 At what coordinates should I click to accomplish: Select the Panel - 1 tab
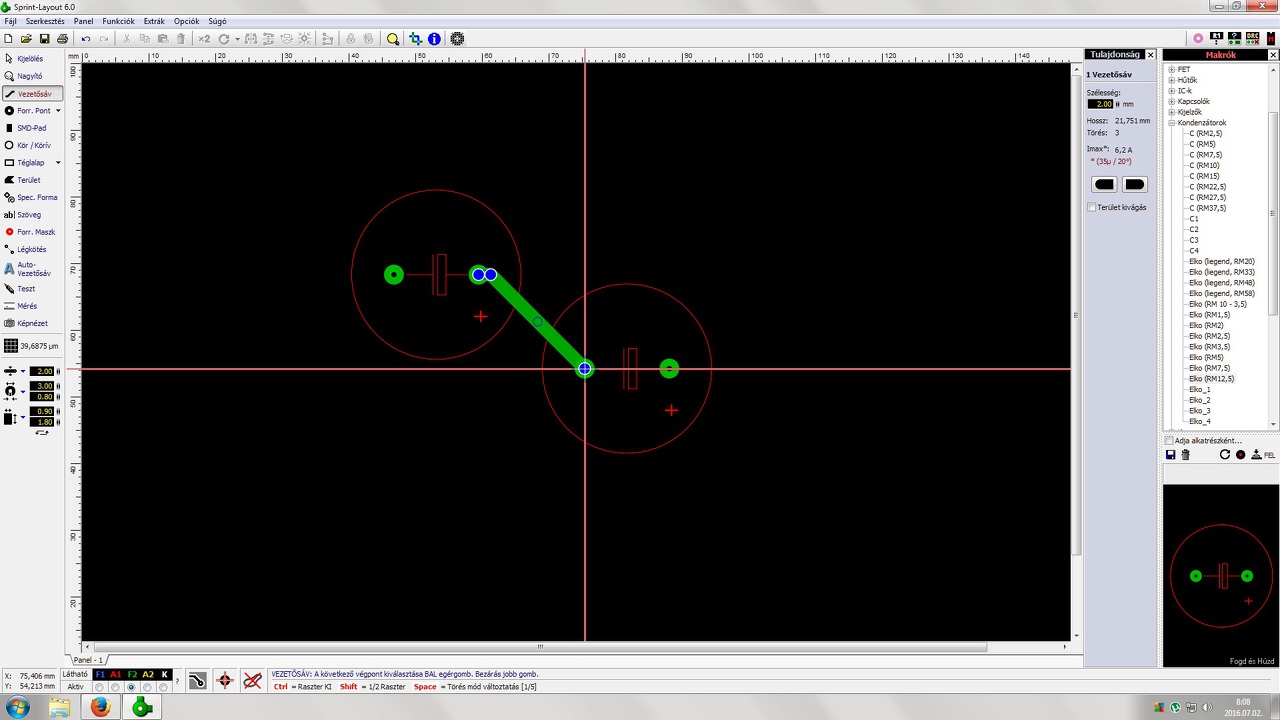(89, 660)
